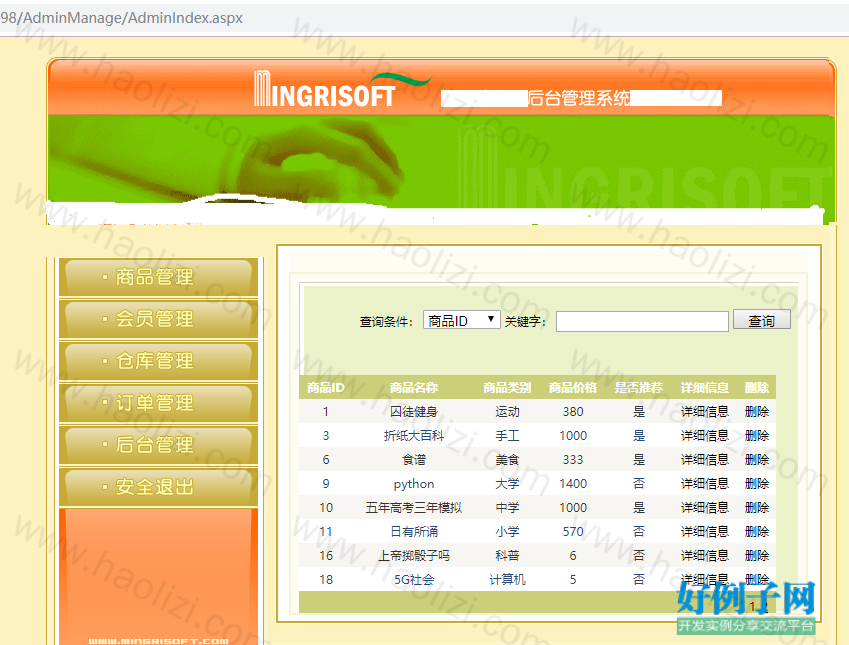Delete the 食谱 product row
The image size is (849, 645).
[756, 460]
